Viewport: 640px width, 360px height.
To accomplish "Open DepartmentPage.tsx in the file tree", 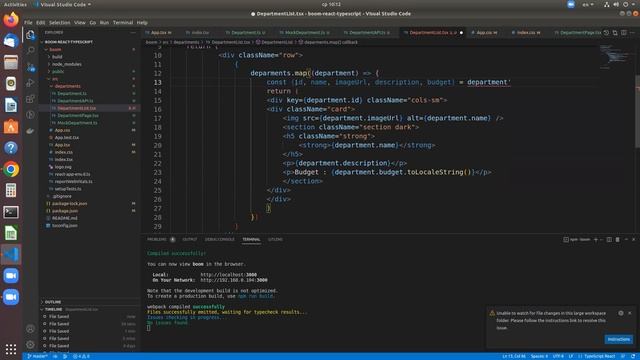I will click(78, 116).
